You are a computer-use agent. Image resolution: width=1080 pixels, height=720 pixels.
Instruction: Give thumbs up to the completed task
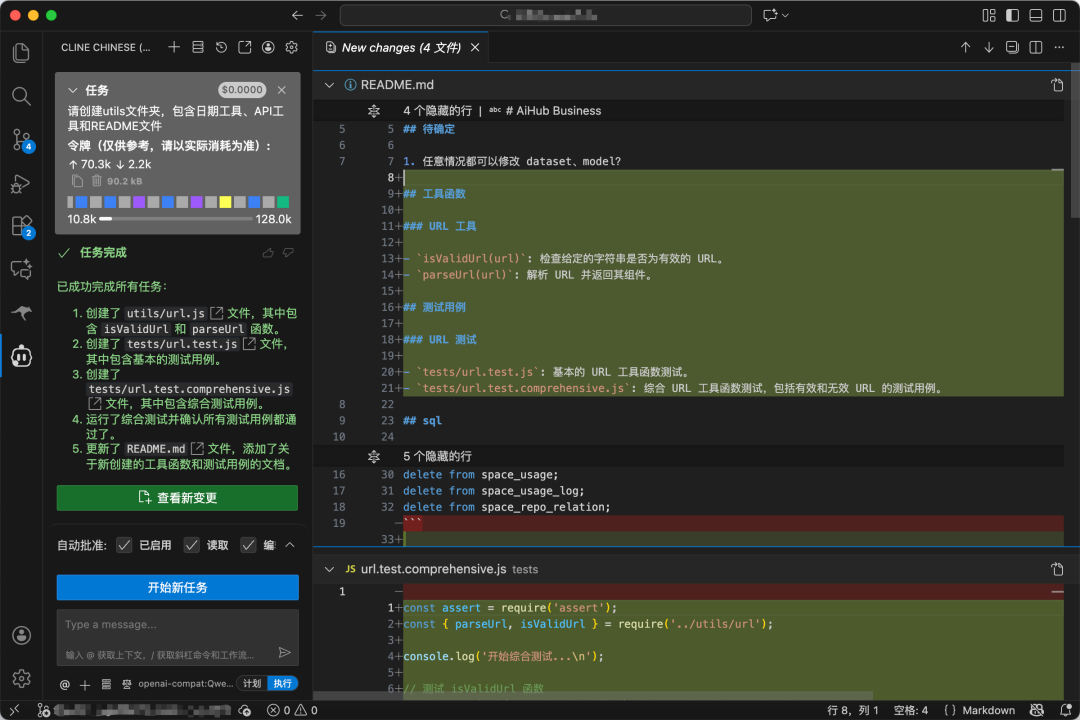268,253
